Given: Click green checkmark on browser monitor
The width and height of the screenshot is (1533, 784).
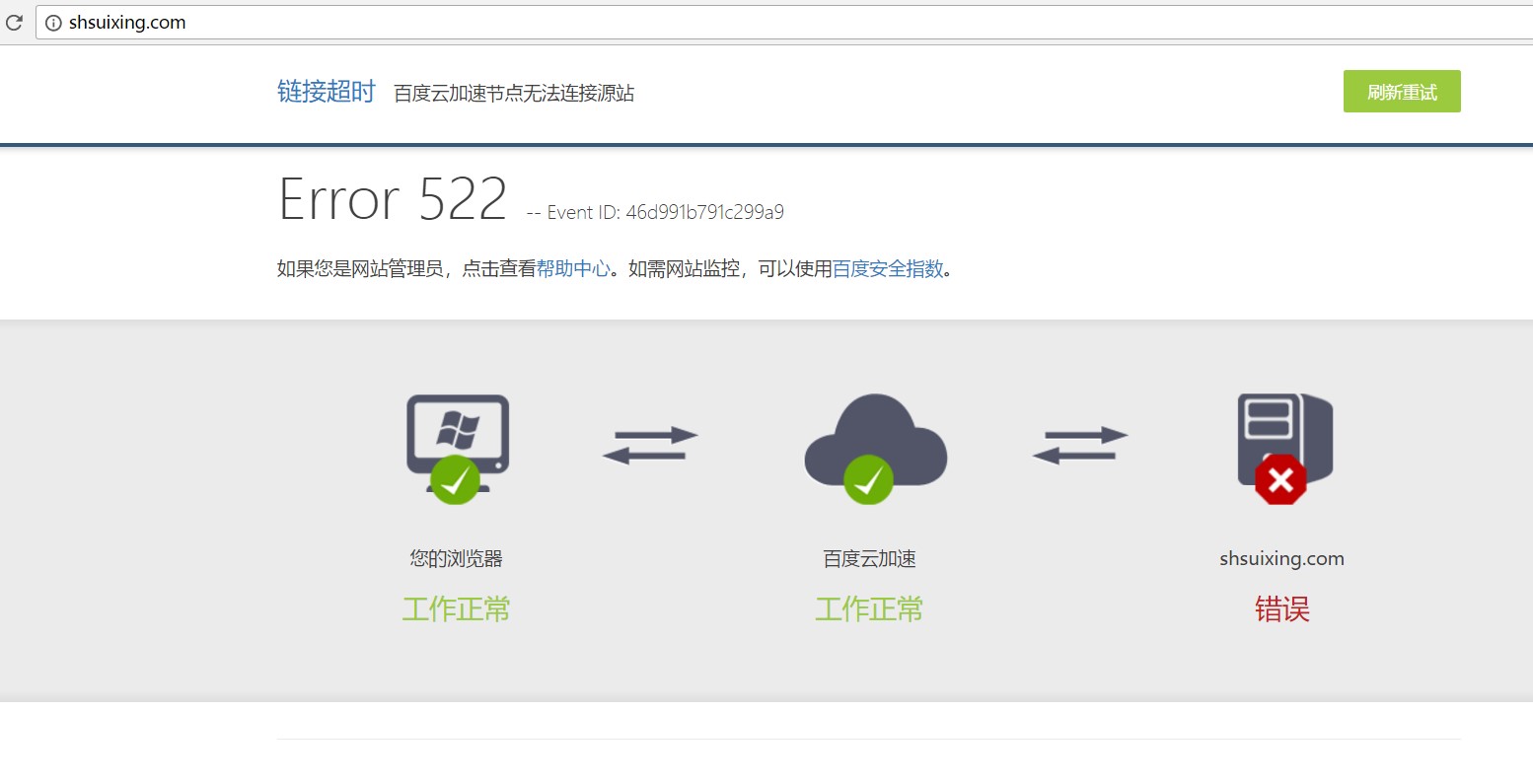Looking at the screenshot, I should point(455,480).
